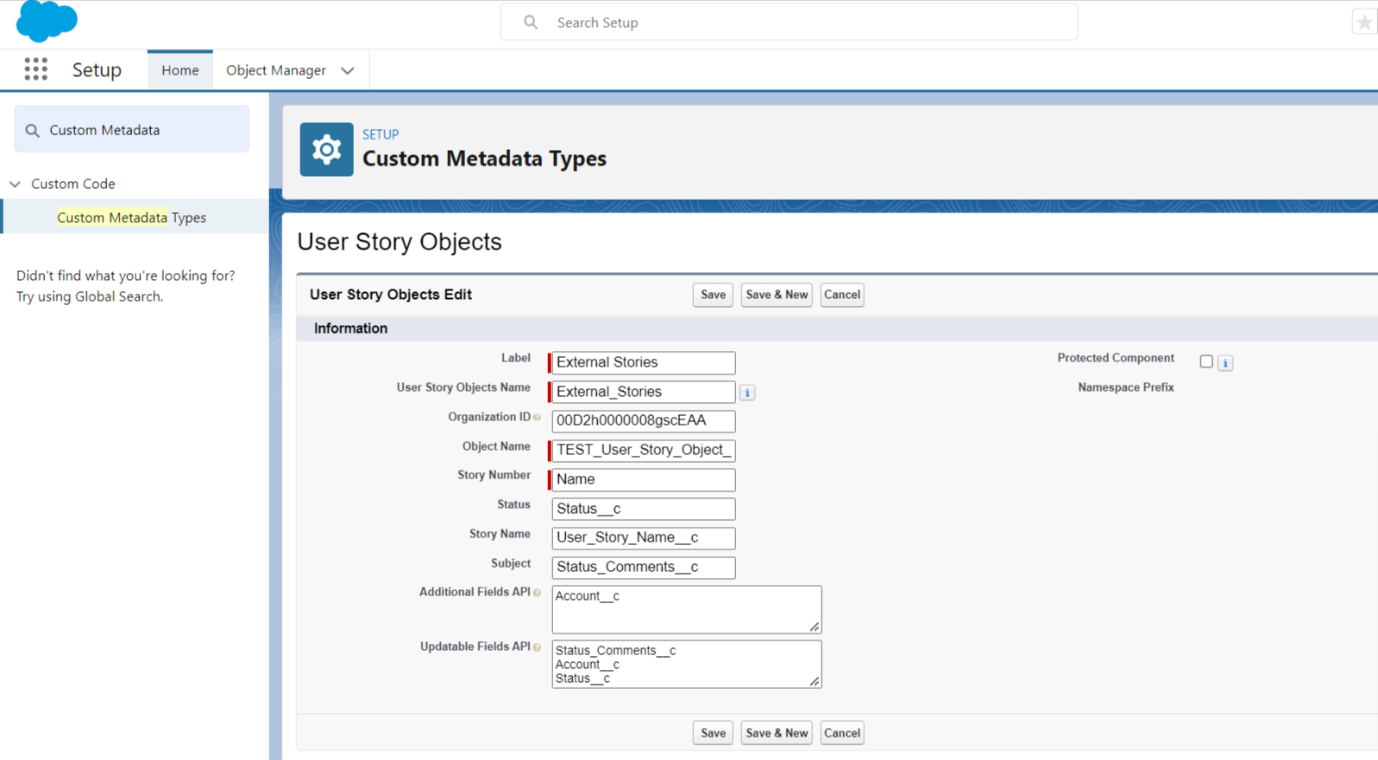Click help icon beside Updatable Fields API

click(x=537, y=648)
